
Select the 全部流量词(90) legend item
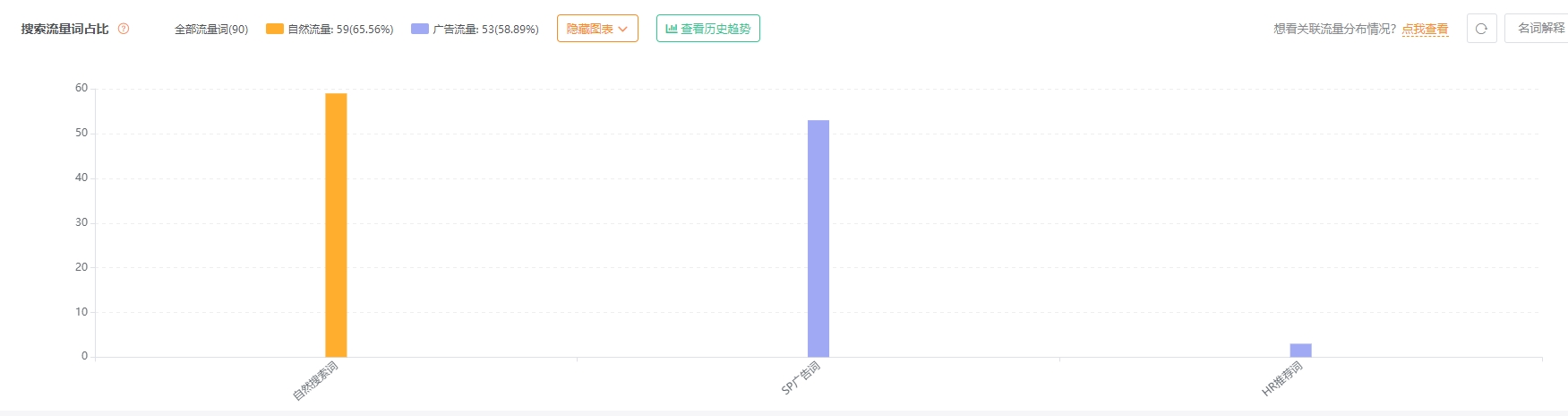pos(211,30)
